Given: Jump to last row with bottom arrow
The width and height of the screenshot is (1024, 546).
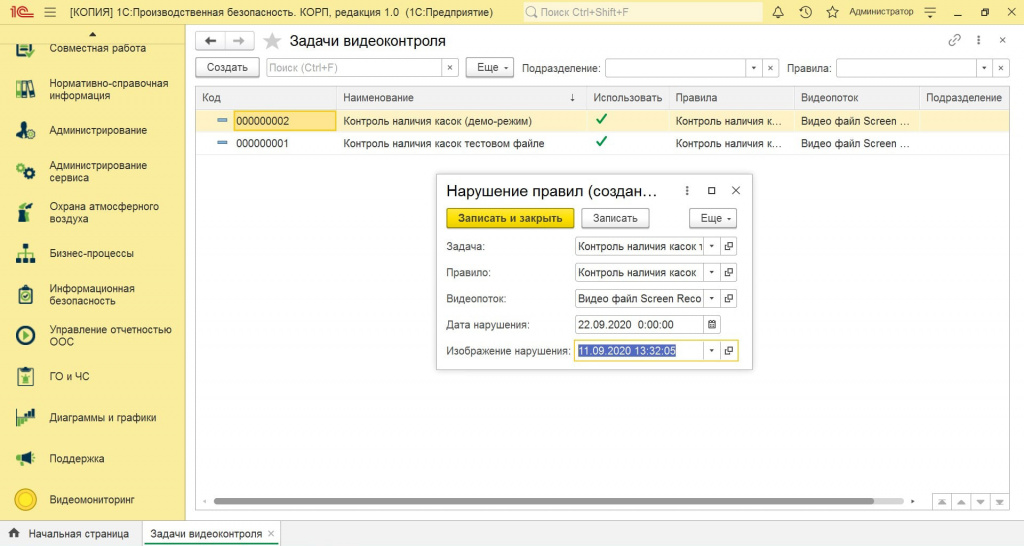Looking at the screenshot, I should point(1000,502).
